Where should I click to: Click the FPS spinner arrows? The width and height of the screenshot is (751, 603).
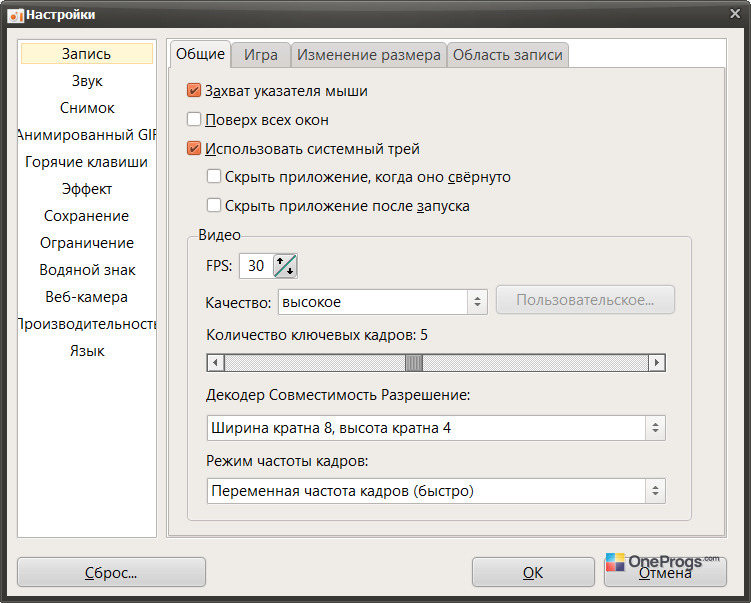285,266
